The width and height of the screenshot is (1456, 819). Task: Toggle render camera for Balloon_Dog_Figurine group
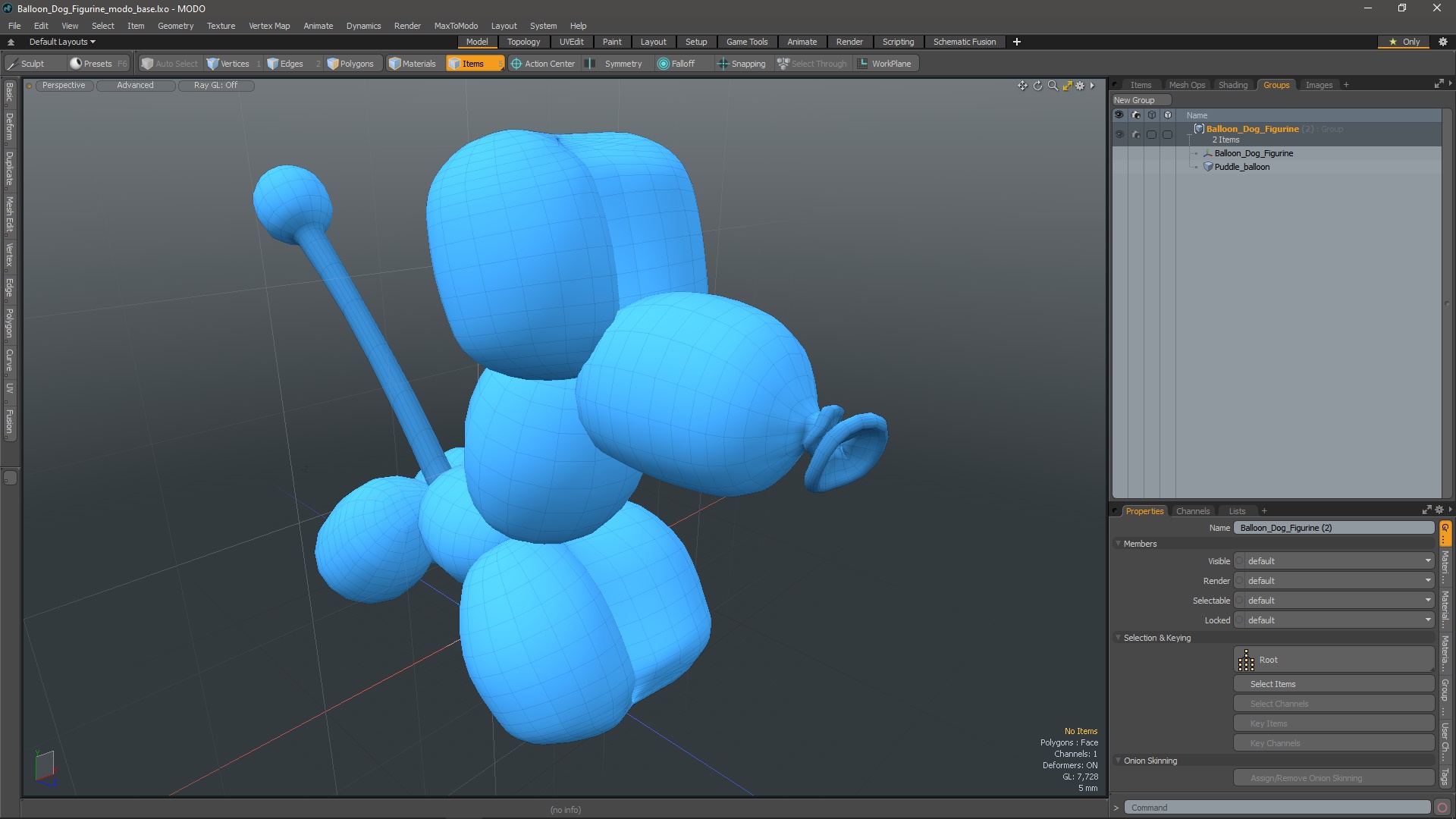pyautogui.click(x=1135, y=134)
